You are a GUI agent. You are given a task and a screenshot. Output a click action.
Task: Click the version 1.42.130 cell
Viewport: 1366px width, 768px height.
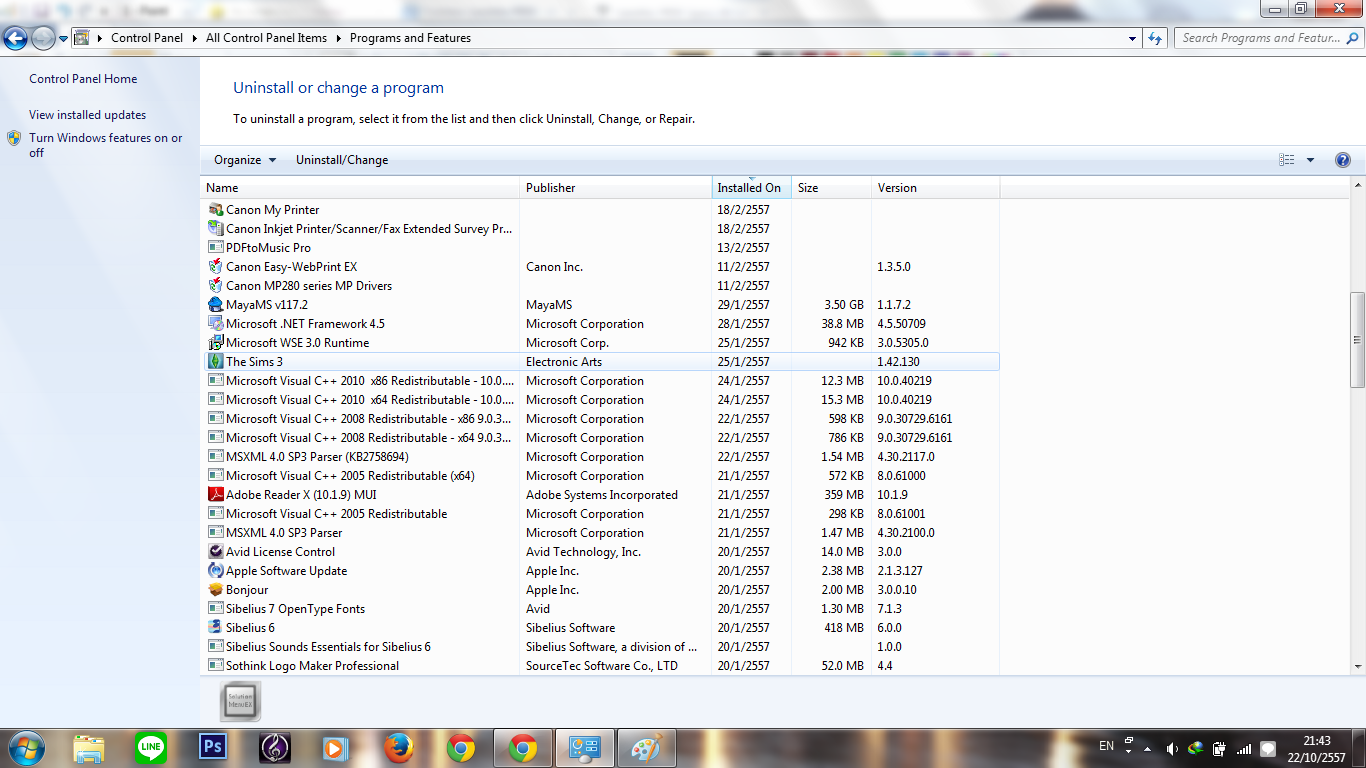[x=898, y=362]
